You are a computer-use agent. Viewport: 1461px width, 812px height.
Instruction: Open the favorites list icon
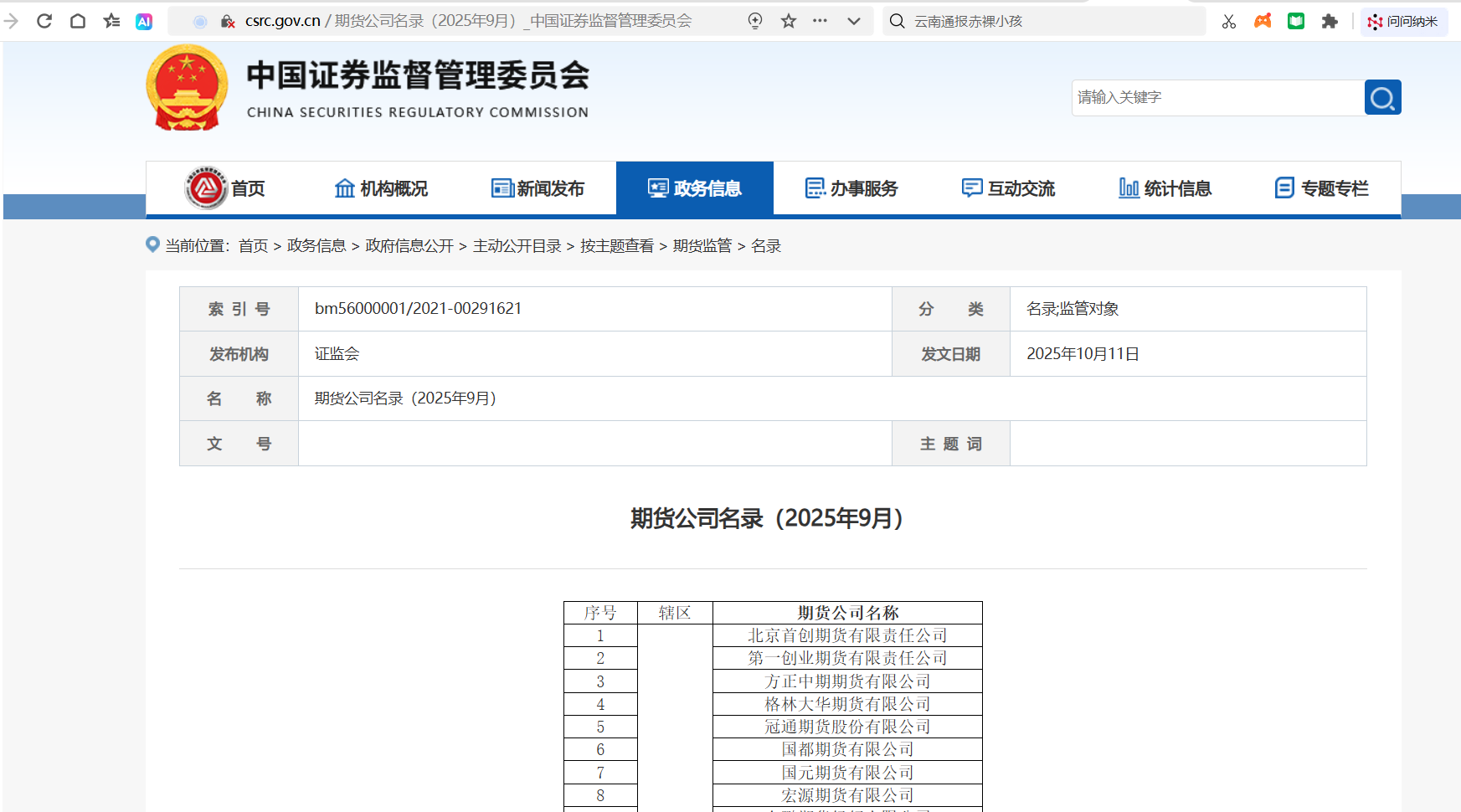(x=111, y=21)
